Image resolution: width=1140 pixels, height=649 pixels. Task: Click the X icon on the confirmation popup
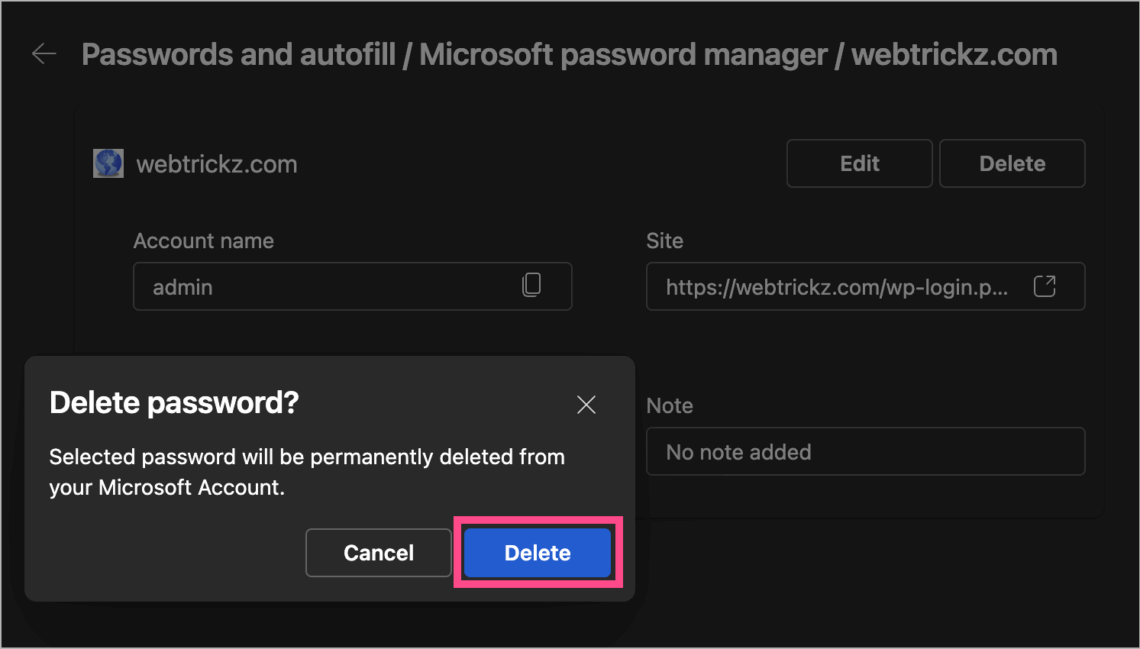click(586, 404)
